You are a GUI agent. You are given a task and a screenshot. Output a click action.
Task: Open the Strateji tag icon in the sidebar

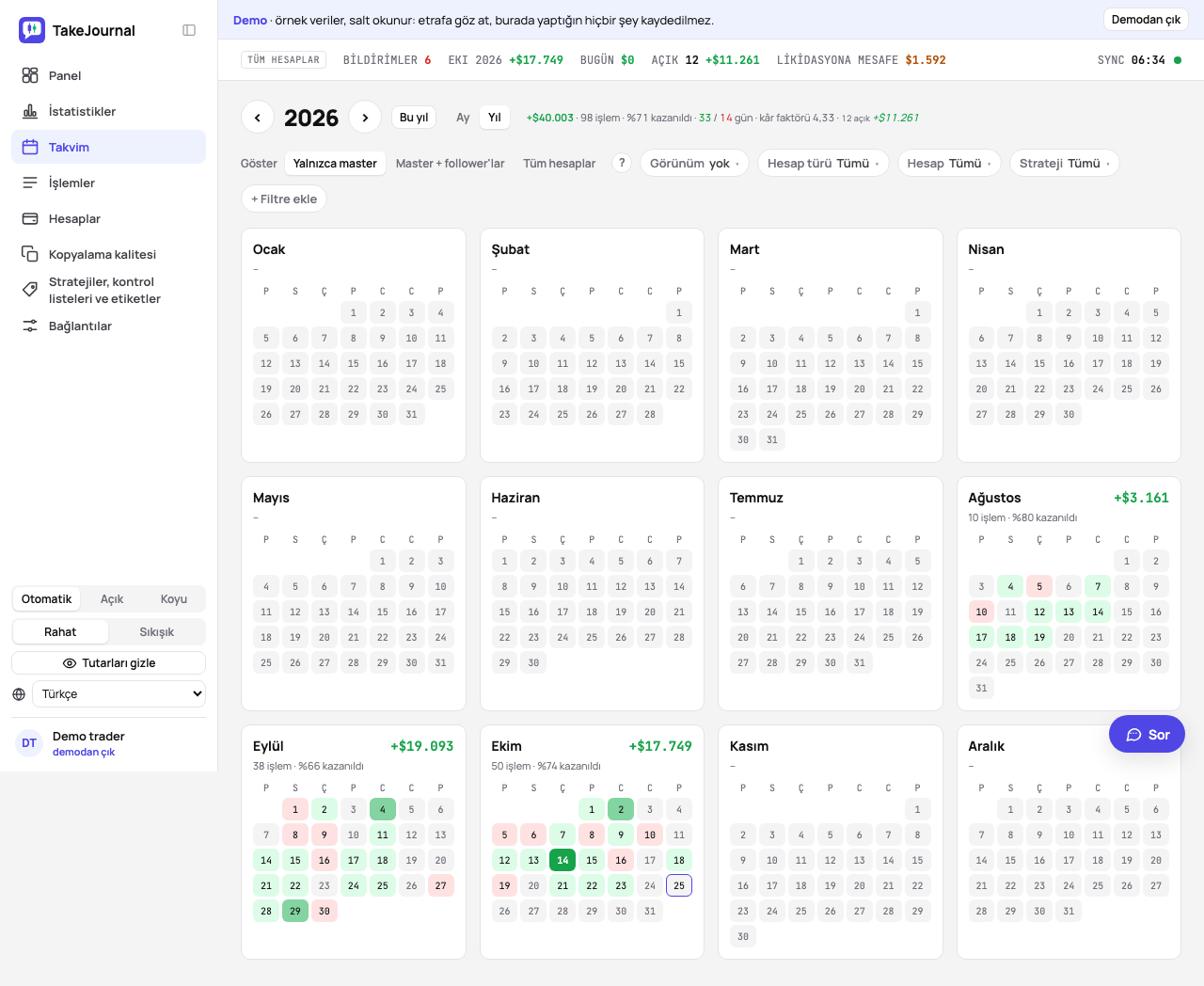(x=30, y=290)
